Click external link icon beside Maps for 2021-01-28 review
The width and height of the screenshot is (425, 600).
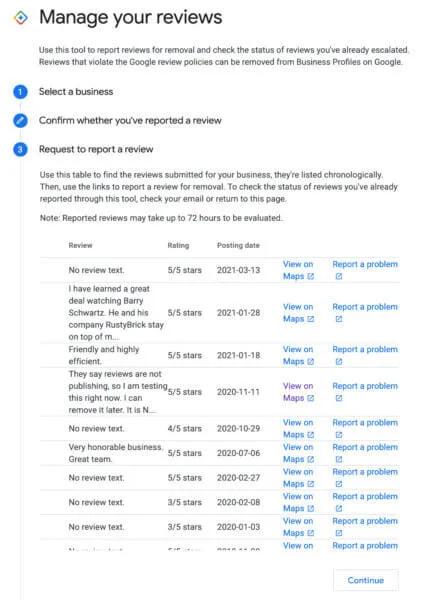tap(311, 319)
